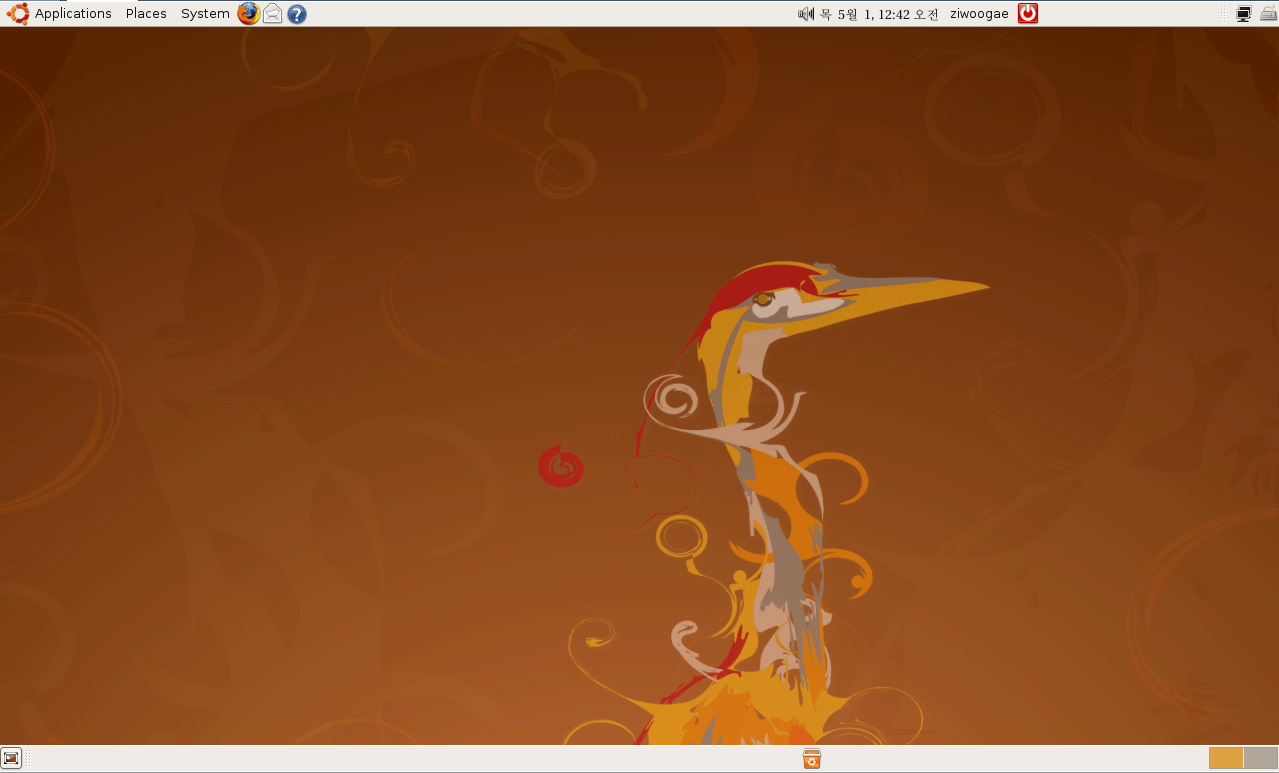Open the ziwoogae user switcher
1279x773 pixels.
coord(979,14)
